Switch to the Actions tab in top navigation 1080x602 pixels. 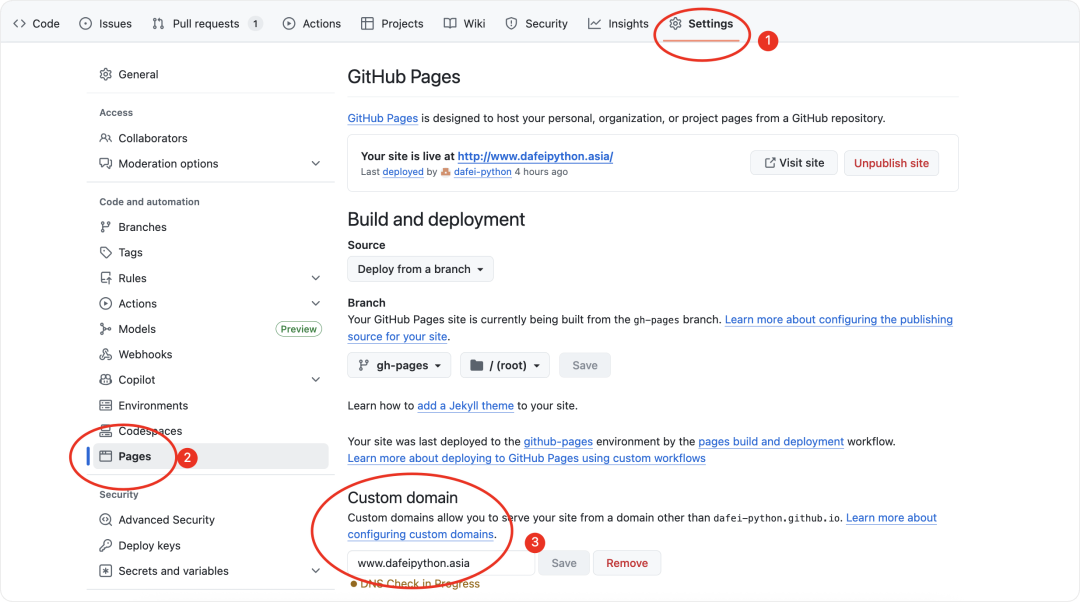(311, 23)
